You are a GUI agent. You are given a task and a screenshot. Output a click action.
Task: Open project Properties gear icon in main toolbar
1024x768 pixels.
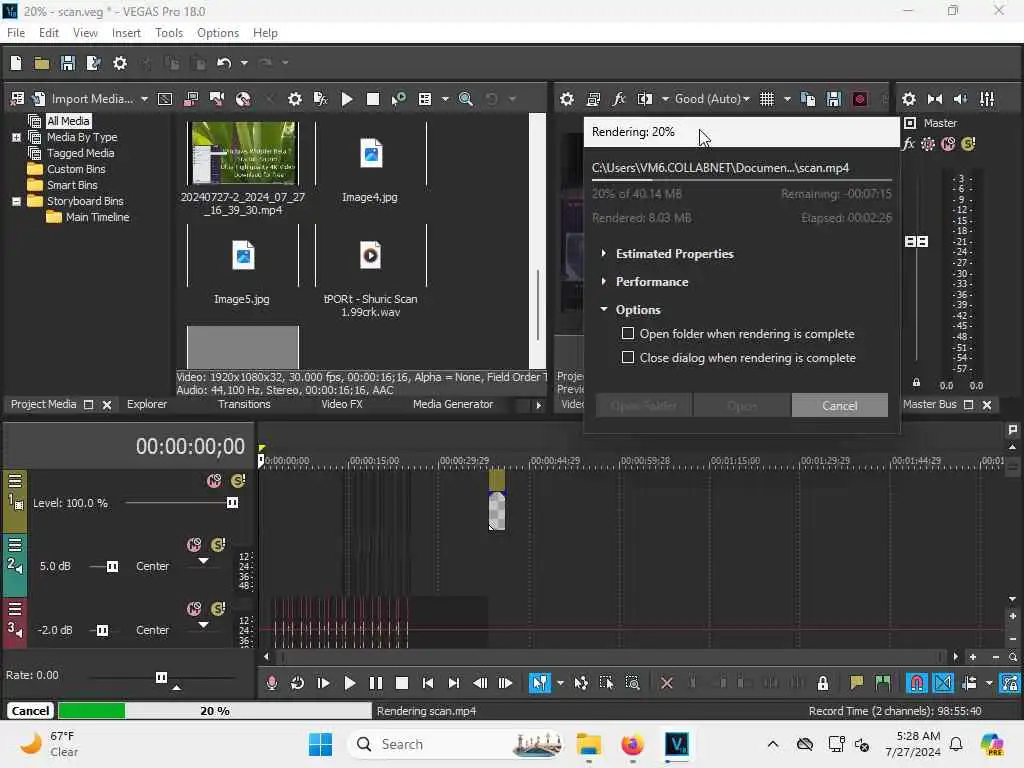coord(120,63)
